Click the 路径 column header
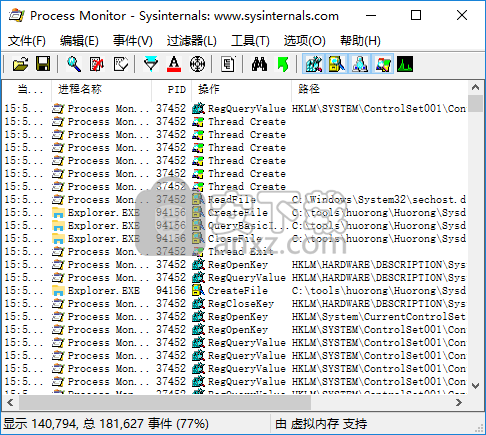 (379, 89)
